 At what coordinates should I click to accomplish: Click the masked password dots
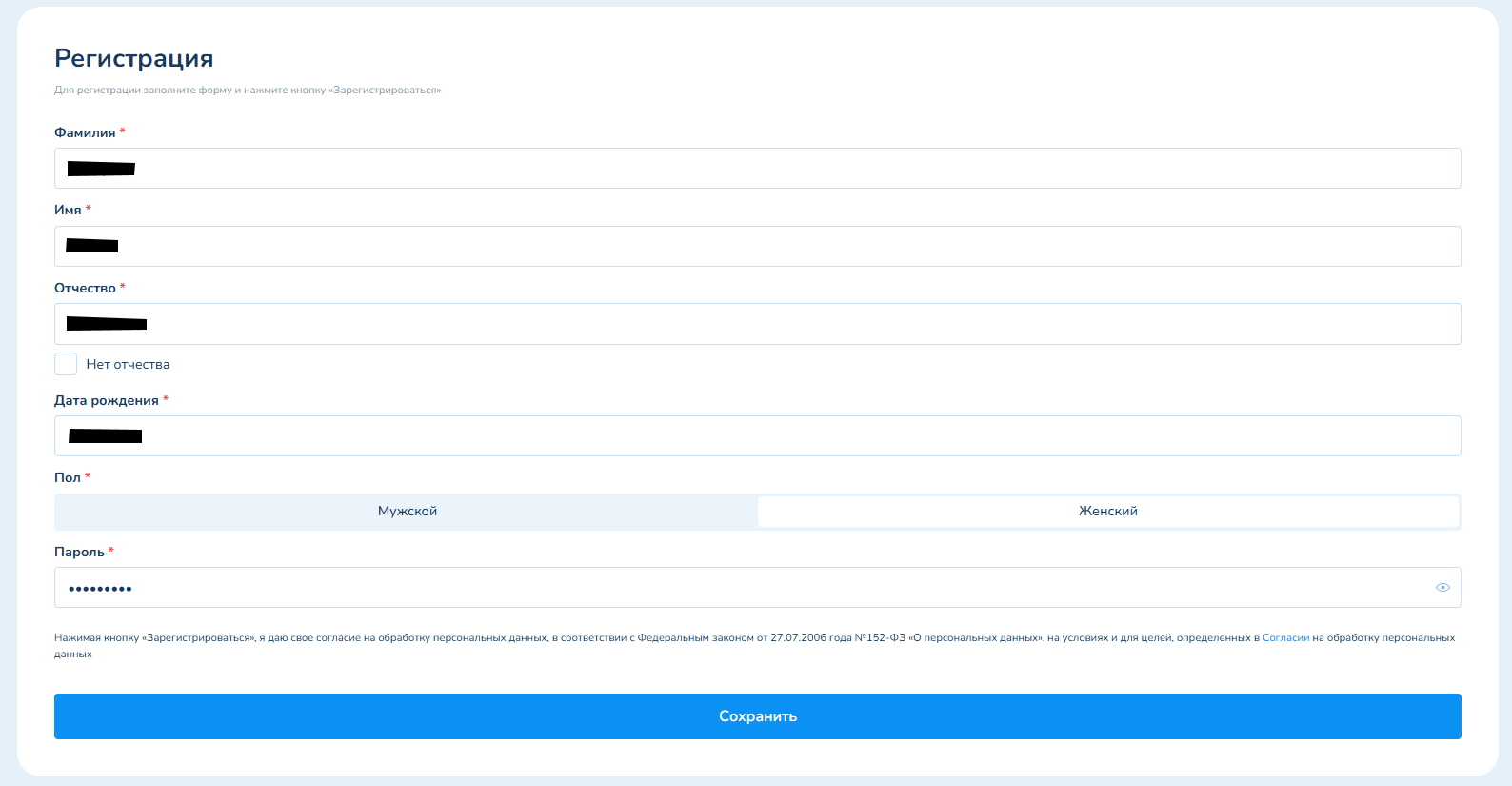tap(100, 589)
